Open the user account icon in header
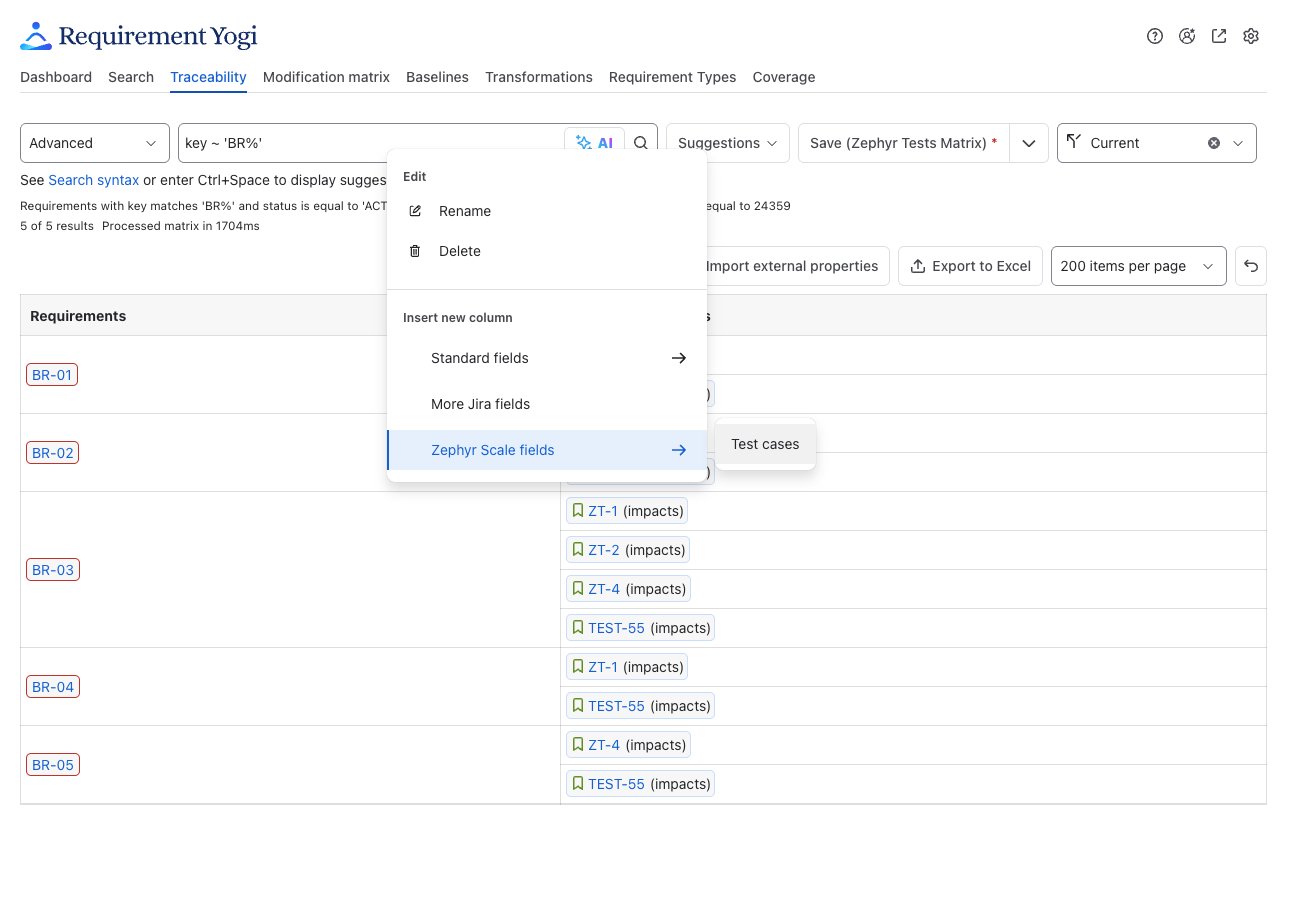The image size is (1296, 900). coord(1187,36)
